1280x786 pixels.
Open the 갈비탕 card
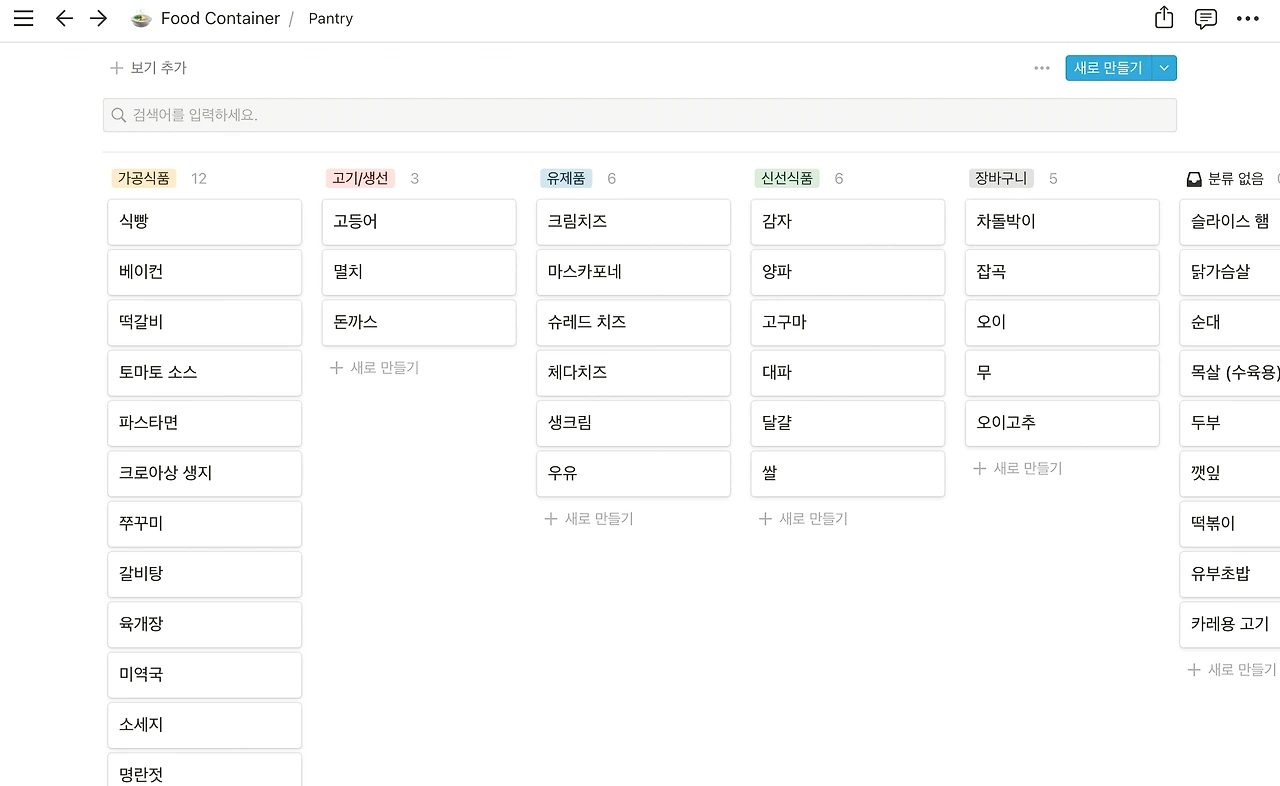(x=204, y=574)
